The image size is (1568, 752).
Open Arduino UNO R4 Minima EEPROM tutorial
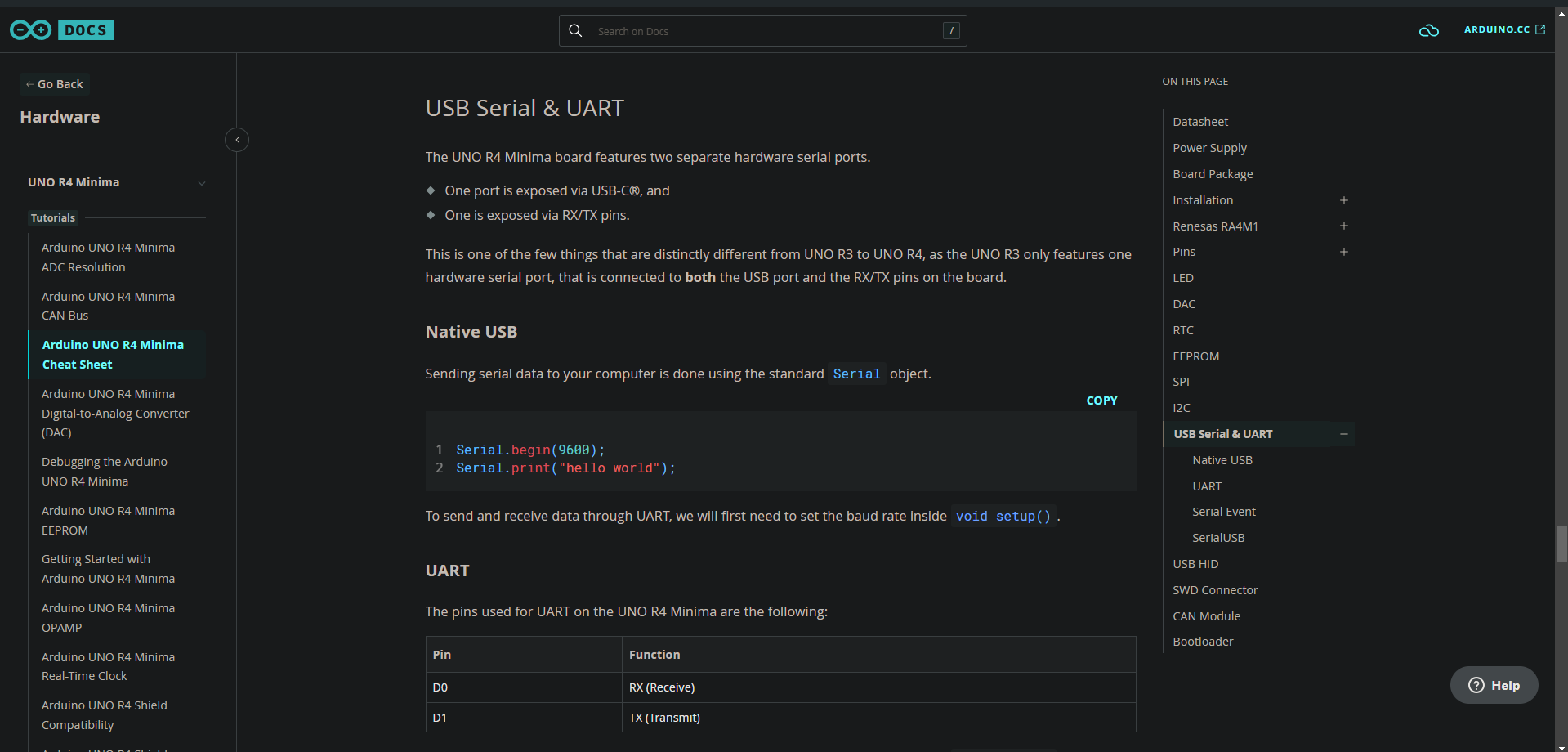108,521
